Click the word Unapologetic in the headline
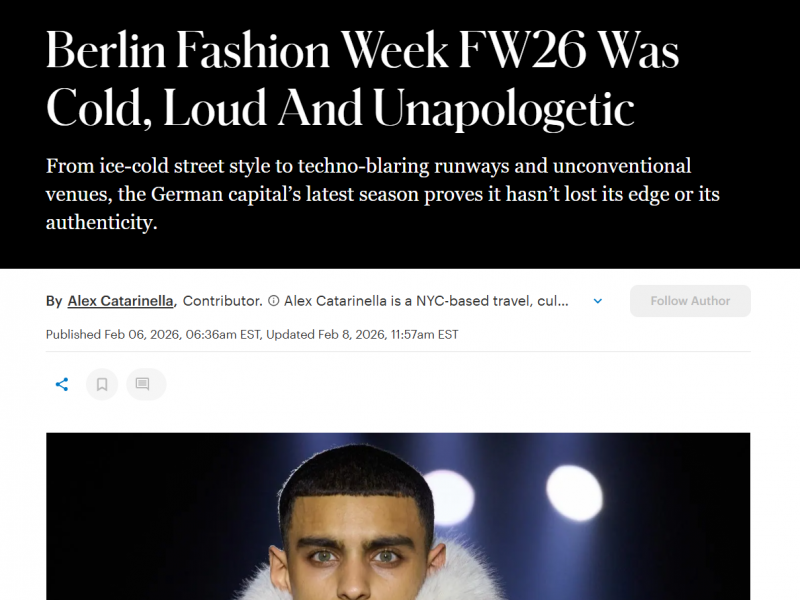The width and height of the screenshot is (800, 600). tap(504, 109)
